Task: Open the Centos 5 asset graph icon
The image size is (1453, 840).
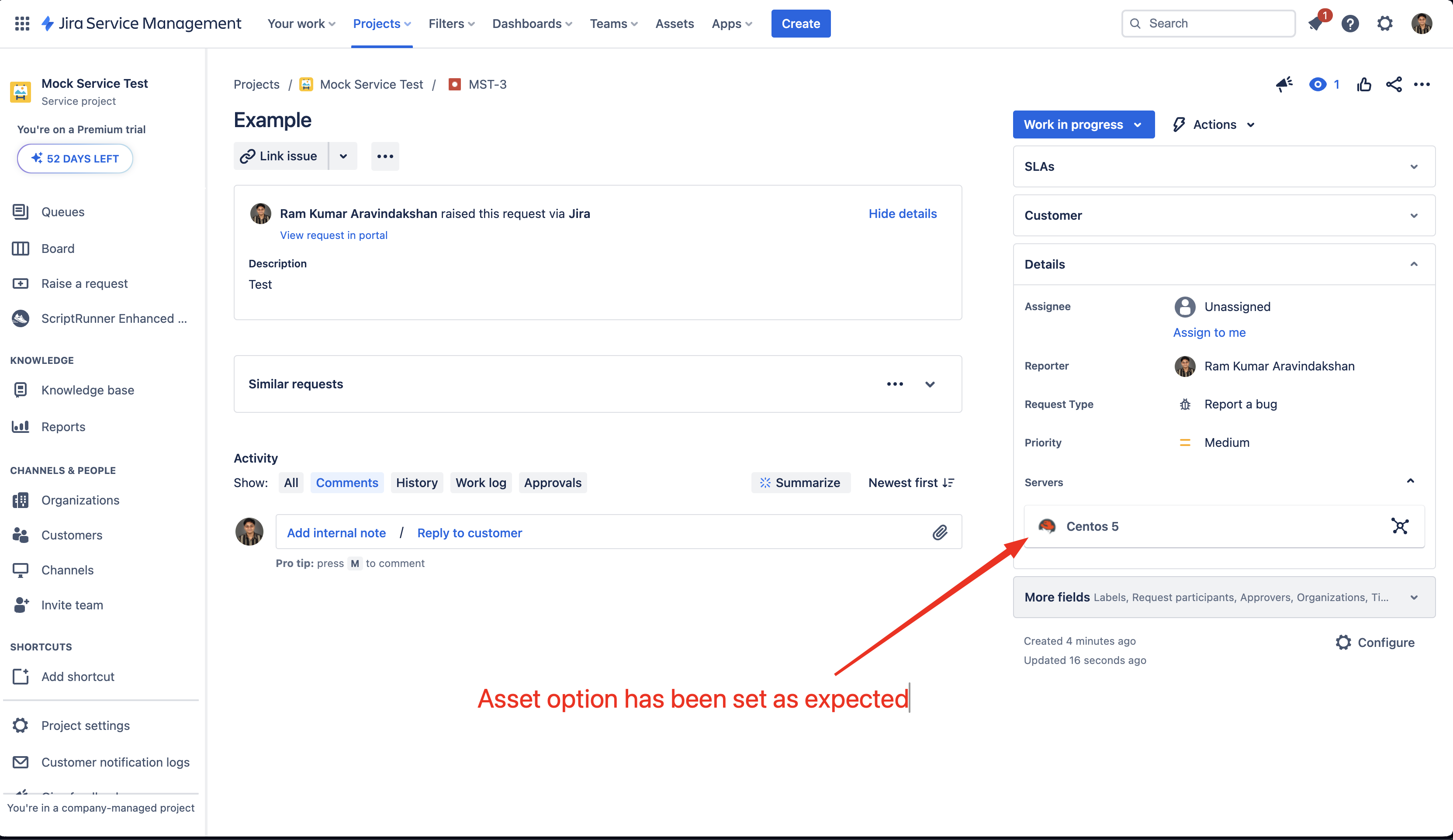Action: [x=1400, y=526]
